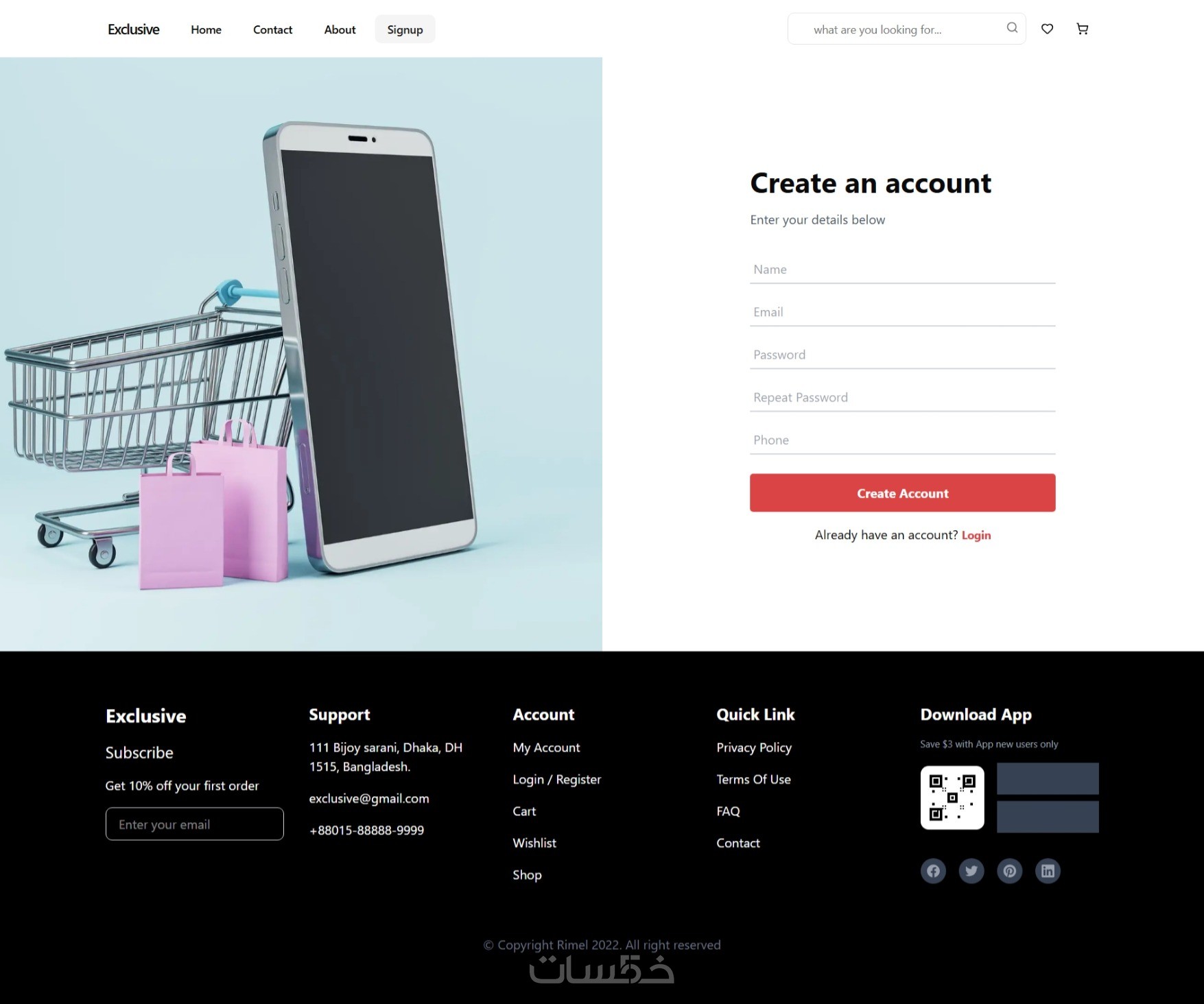Viewport: 1204px width, 1004px height.
Task: Visit the Twitter social icon
Action: pos(971,871)
